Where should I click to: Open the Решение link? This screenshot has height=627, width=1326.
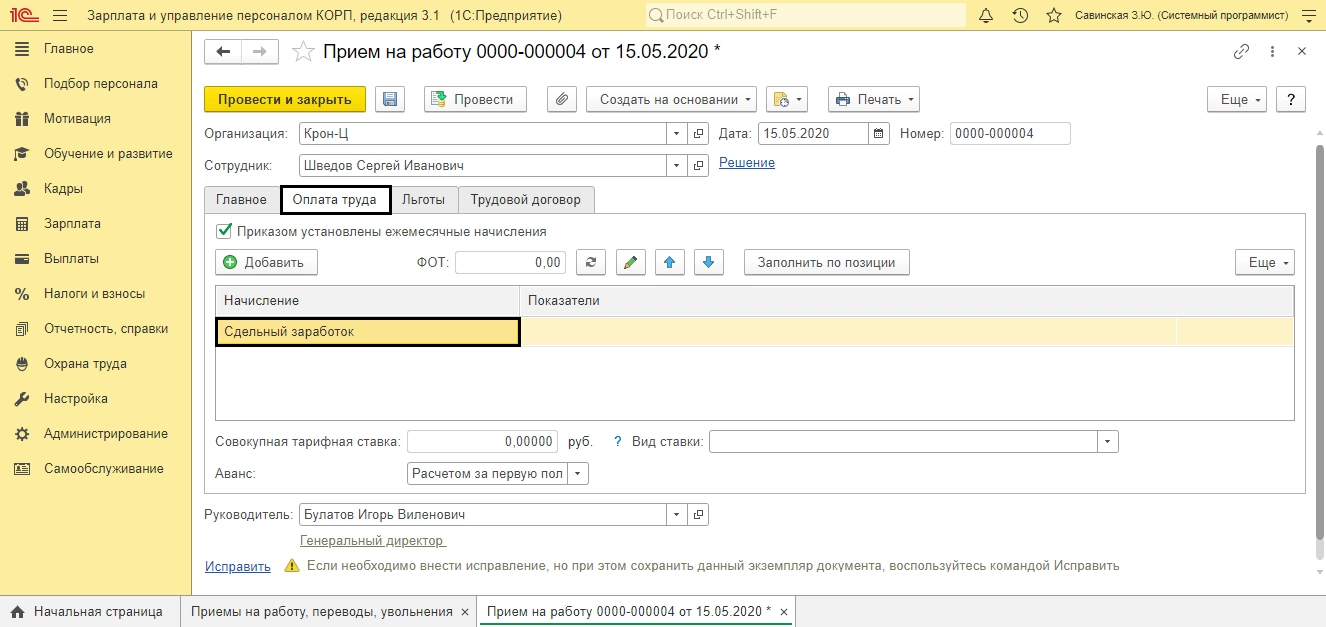tap(747, 163)
